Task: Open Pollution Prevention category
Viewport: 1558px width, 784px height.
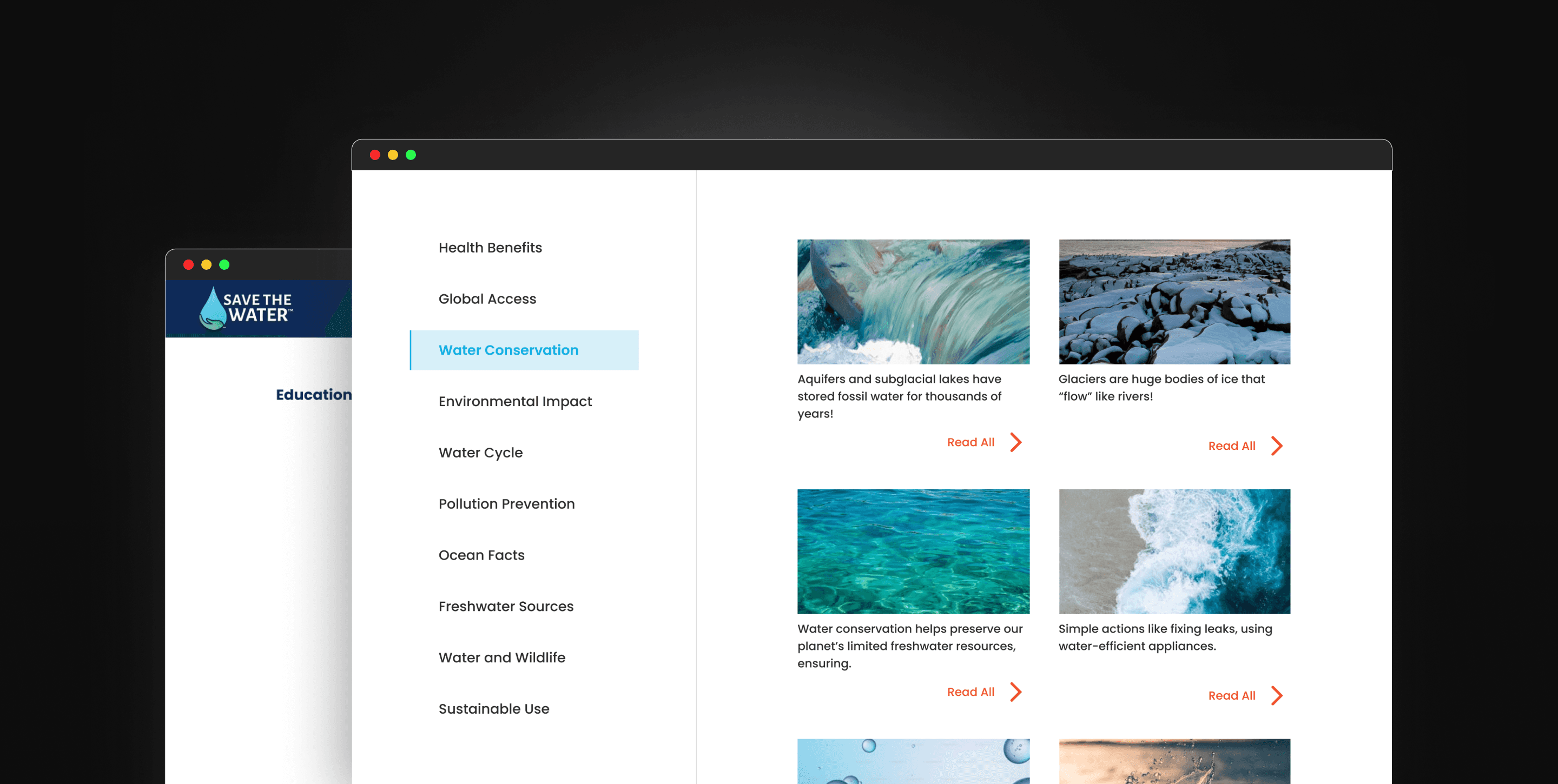Action: click(506, 503)
